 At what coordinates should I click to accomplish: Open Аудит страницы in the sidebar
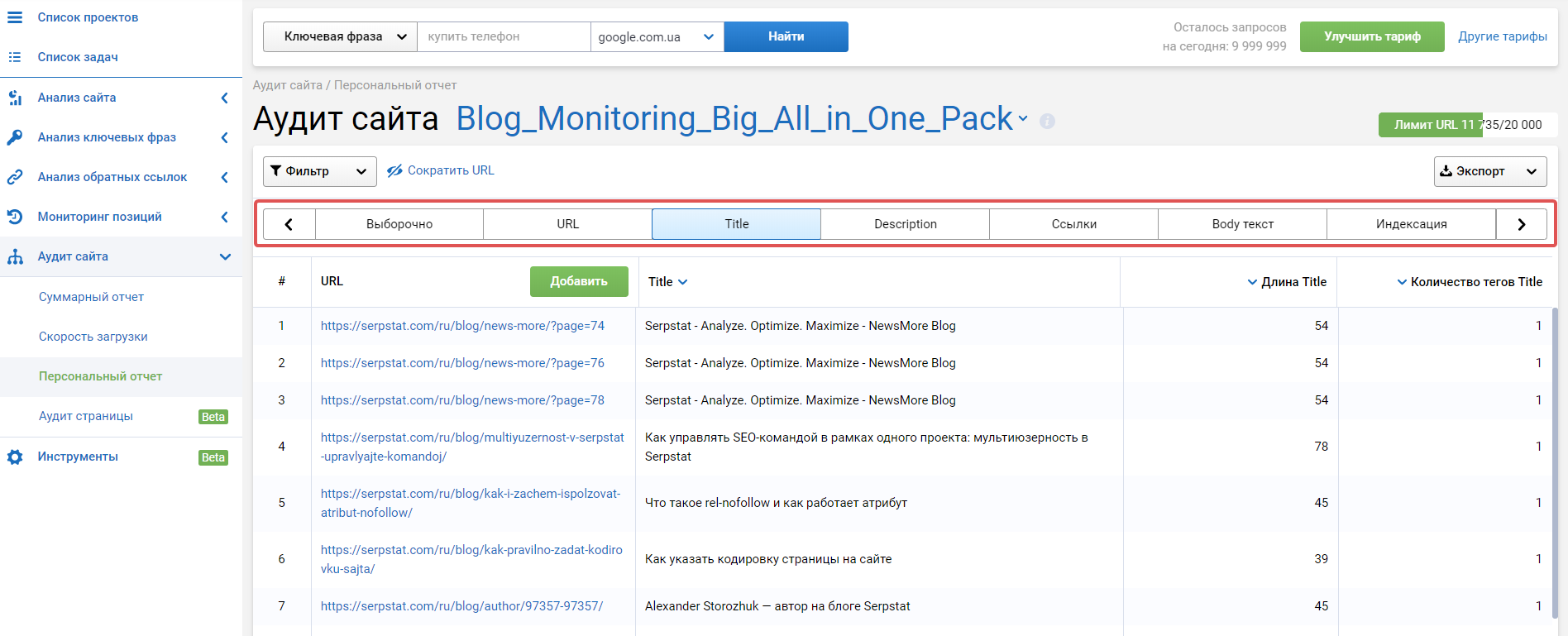(x=86, y=416)
